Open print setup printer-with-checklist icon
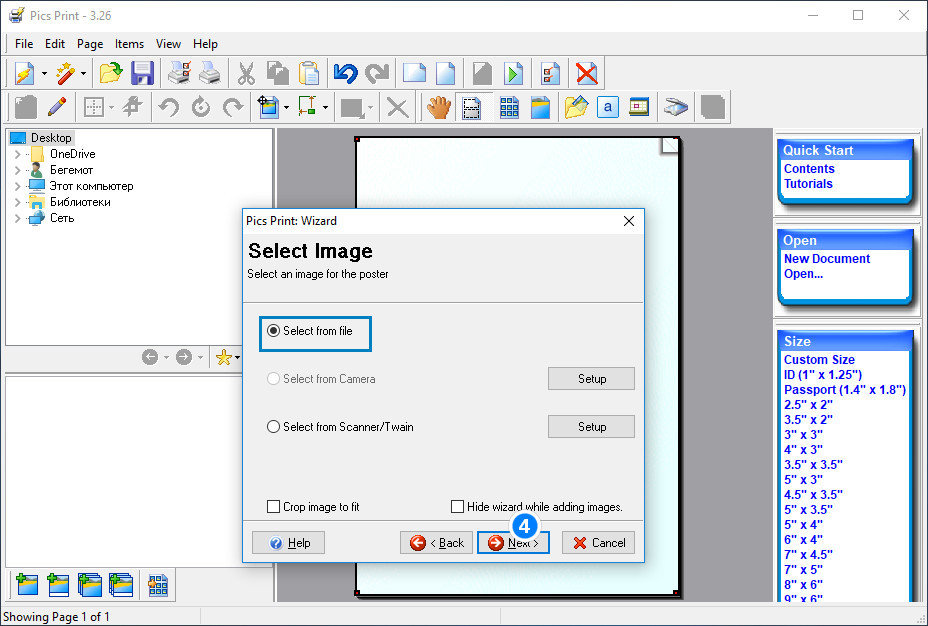 tap(179, 74)
